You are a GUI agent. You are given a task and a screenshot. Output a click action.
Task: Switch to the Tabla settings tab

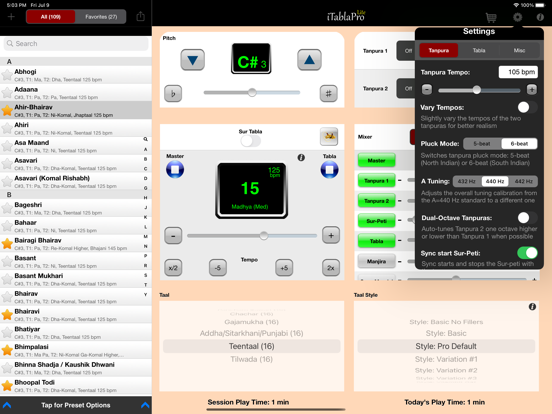coord(479,50)
